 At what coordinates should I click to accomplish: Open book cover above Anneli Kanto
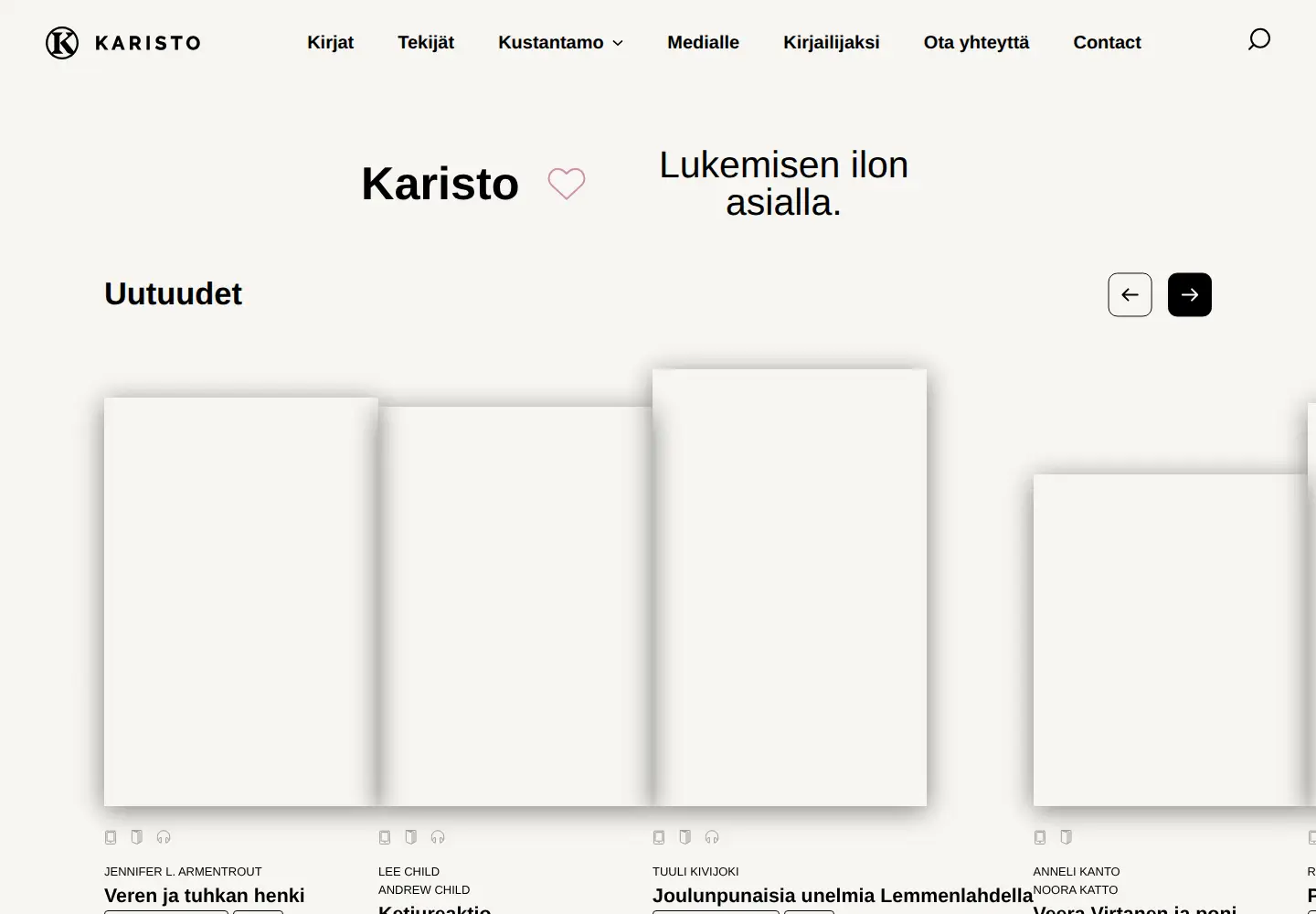tap(1171, 640)
